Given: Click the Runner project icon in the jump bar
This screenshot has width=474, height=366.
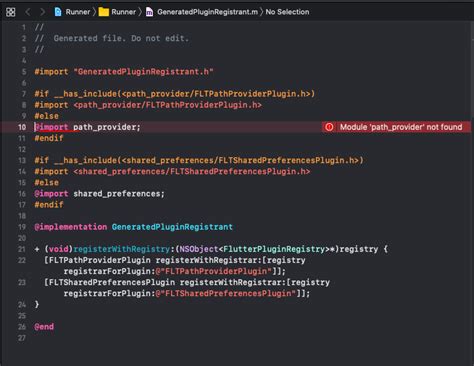Looking at the screenshot, I should coord(58,12).
